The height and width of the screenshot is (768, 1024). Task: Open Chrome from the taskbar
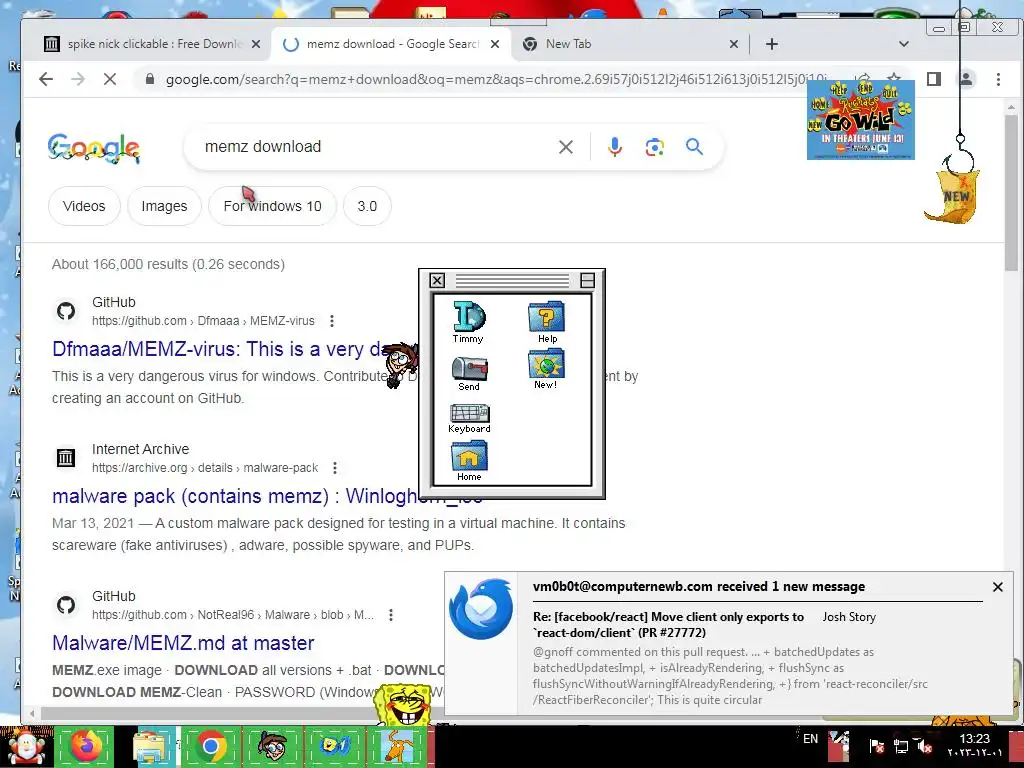point(210,746)
